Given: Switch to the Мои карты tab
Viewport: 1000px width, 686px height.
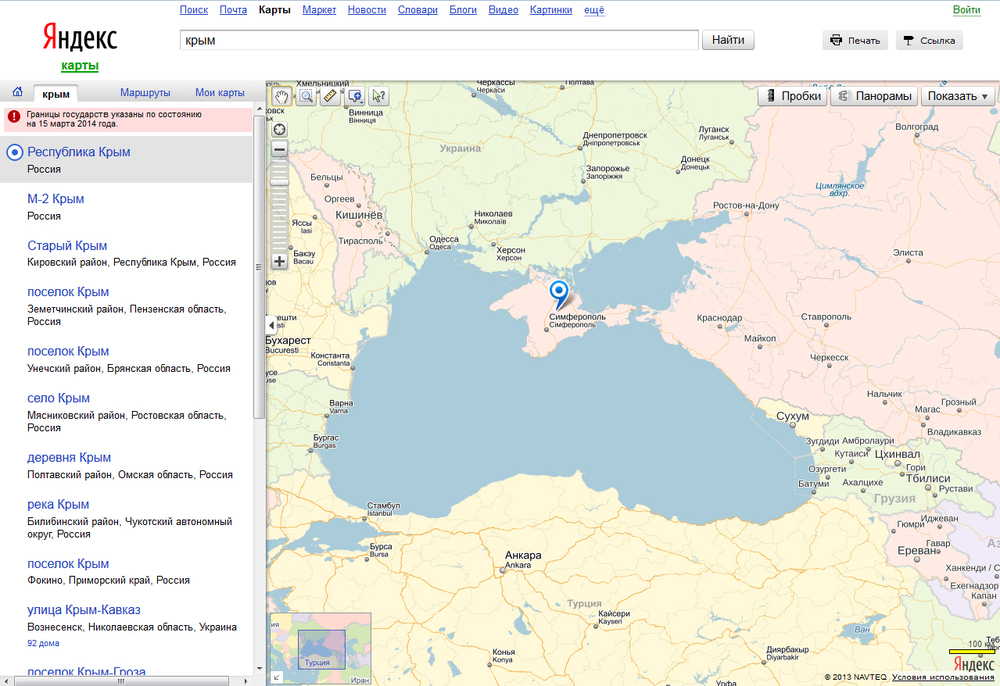Looking at the screenshot, I should [x=220, y=93].
